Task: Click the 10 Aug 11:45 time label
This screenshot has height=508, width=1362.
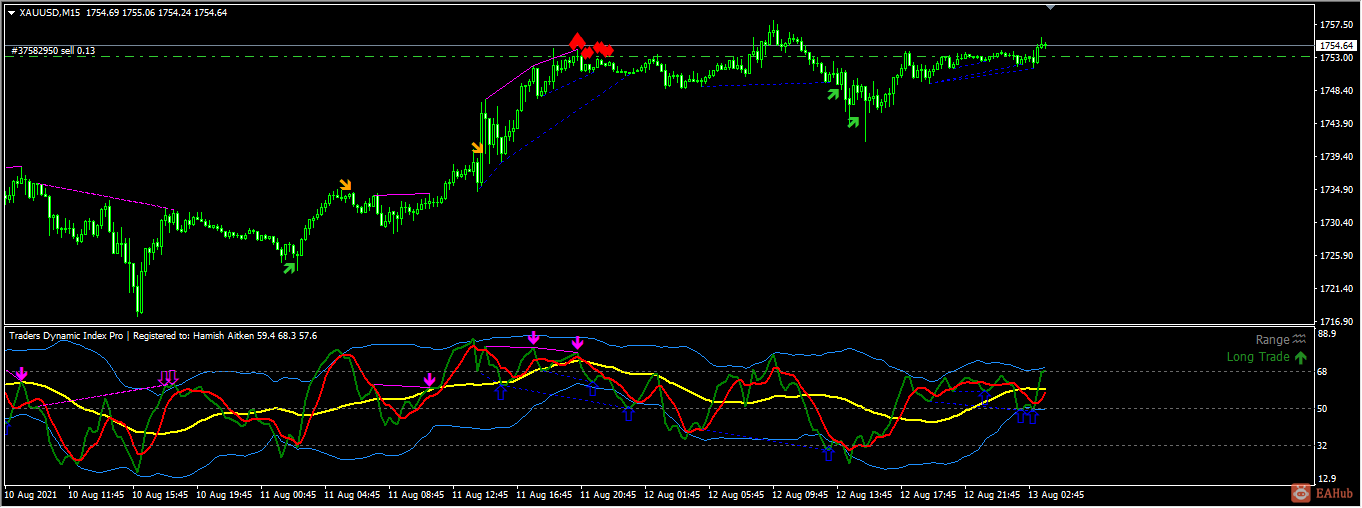Action: [x=98, y=495]
